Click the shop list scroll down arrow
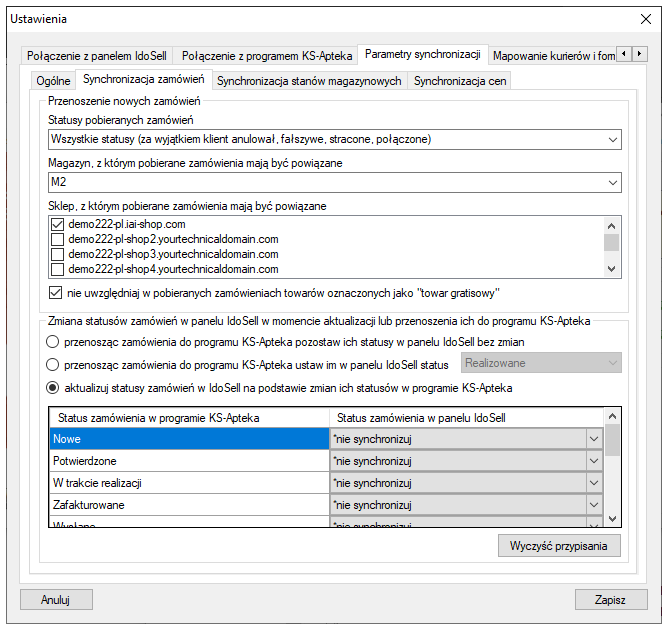The width and height of the screenshot is (668, 630). pyautogui.click(x=612, y=268)
